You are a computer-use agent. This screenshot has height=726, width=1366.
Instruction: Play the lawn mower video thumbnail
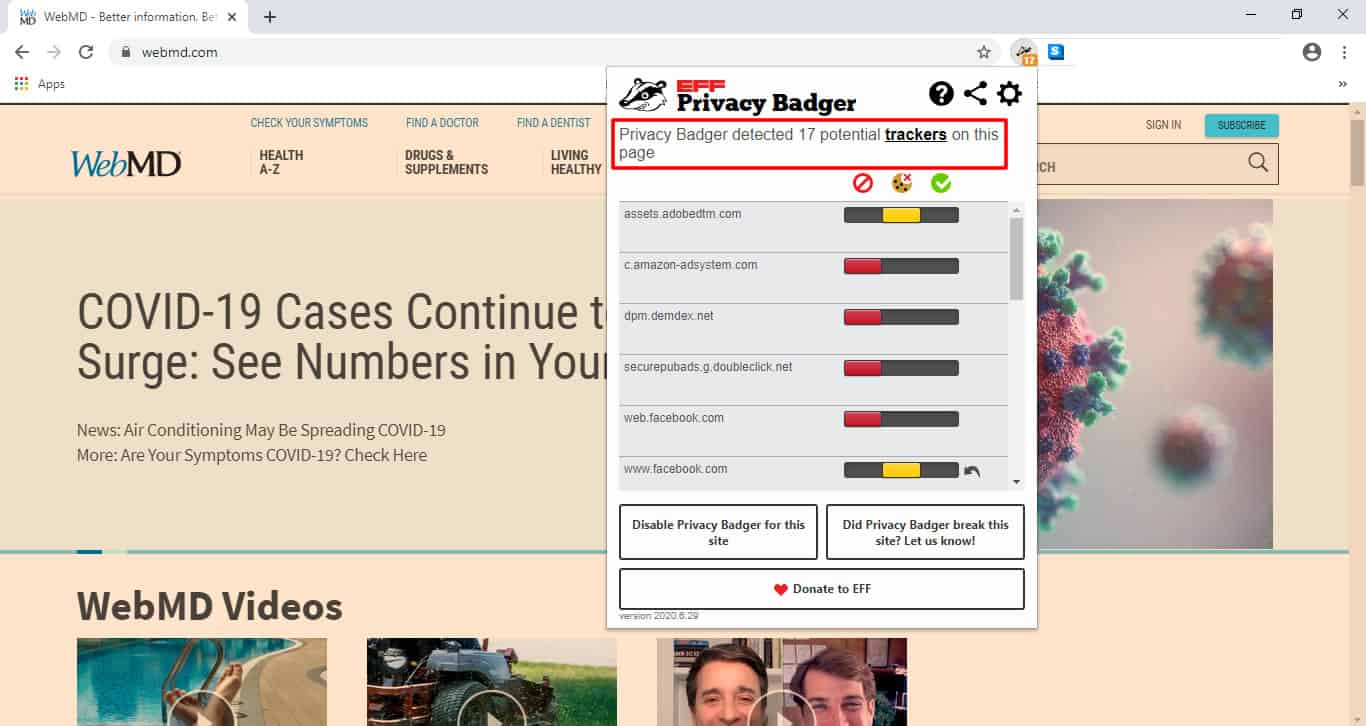point(492,682)
